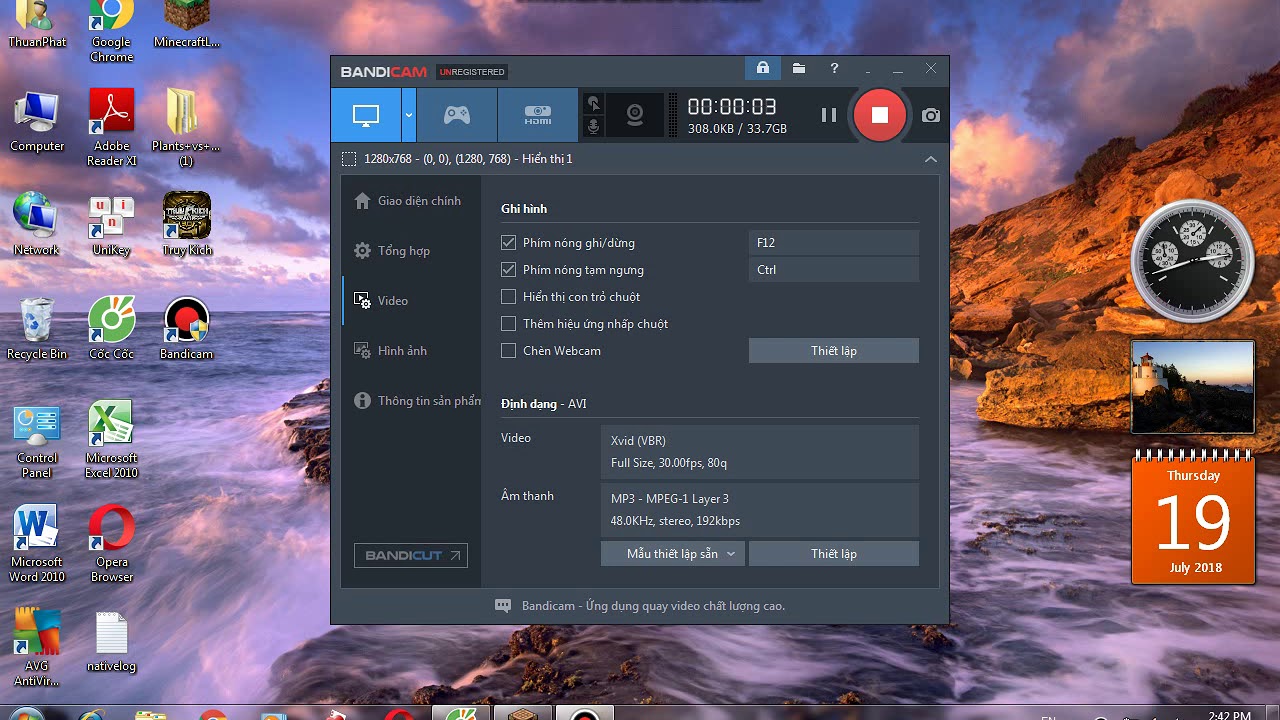
Task: Open the AVG AntiVirus desktop shortcut
Action: (37, 647)
